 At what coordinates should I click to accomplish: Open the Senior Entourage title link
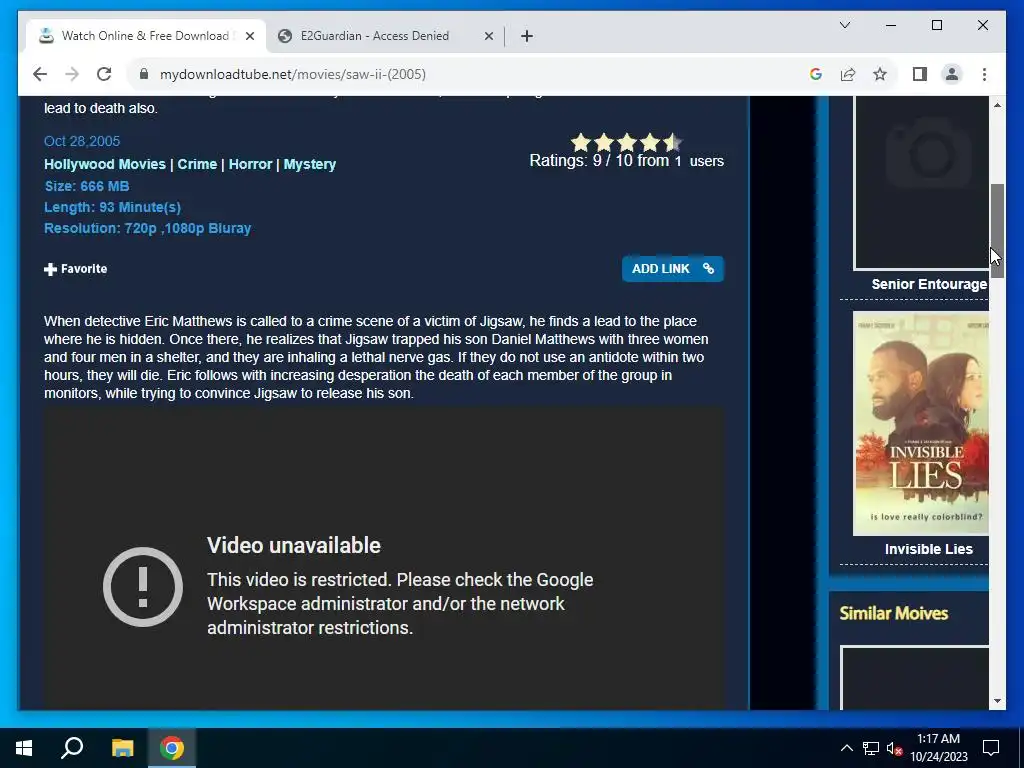click(929, 284)
